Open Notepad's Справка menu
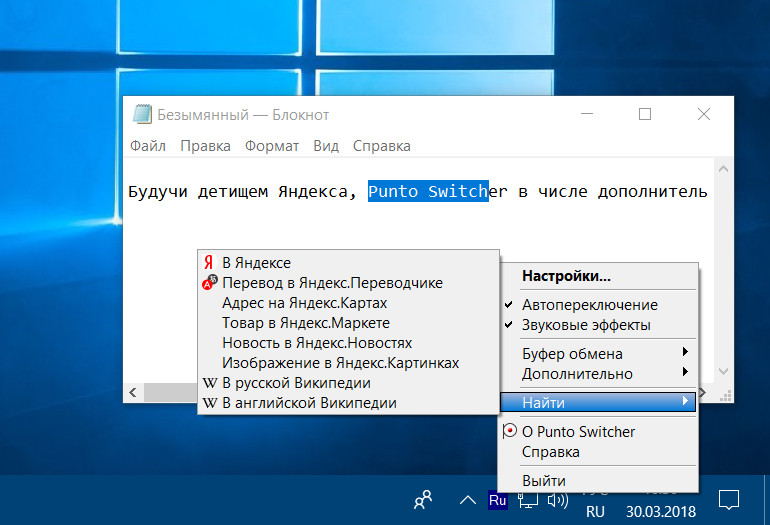 pos(382,146)
